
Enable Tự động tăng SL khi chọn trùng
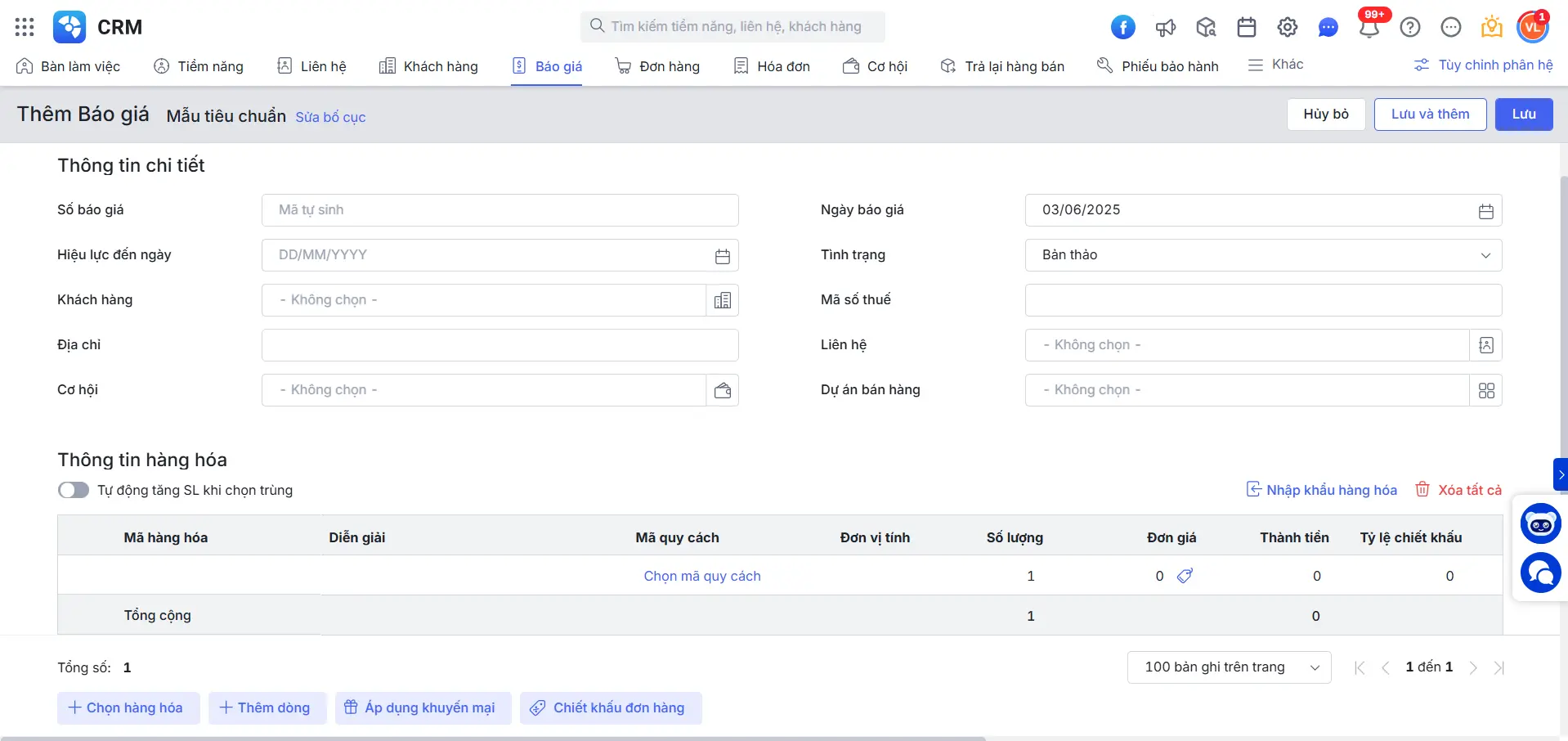[73, 490]
